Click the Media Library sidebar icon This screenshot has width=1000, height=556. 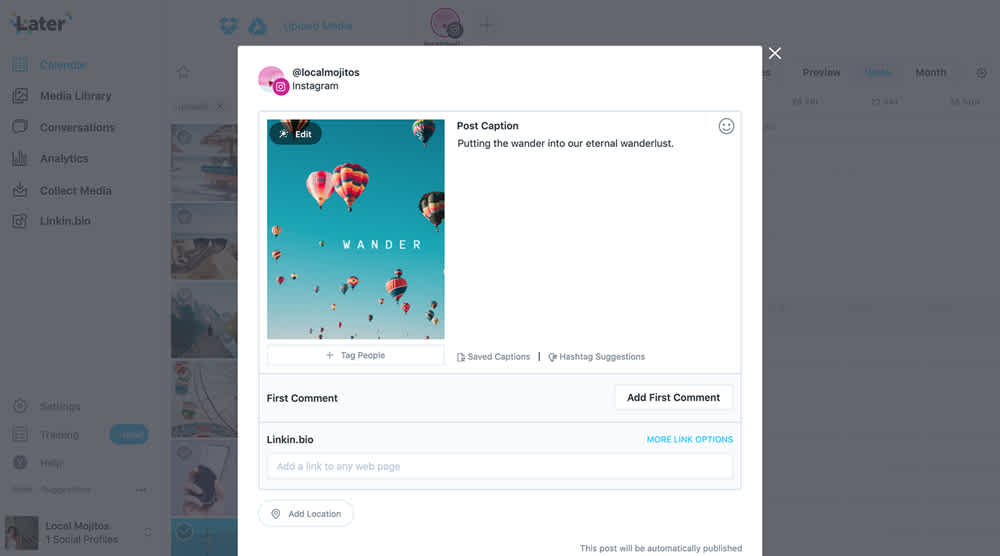[20, 96]
